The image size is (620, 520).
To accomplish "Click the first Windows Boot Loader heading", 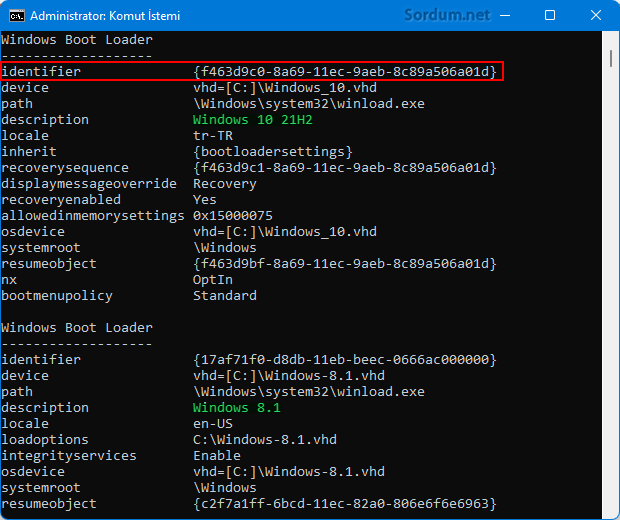I will coord(77,40).
